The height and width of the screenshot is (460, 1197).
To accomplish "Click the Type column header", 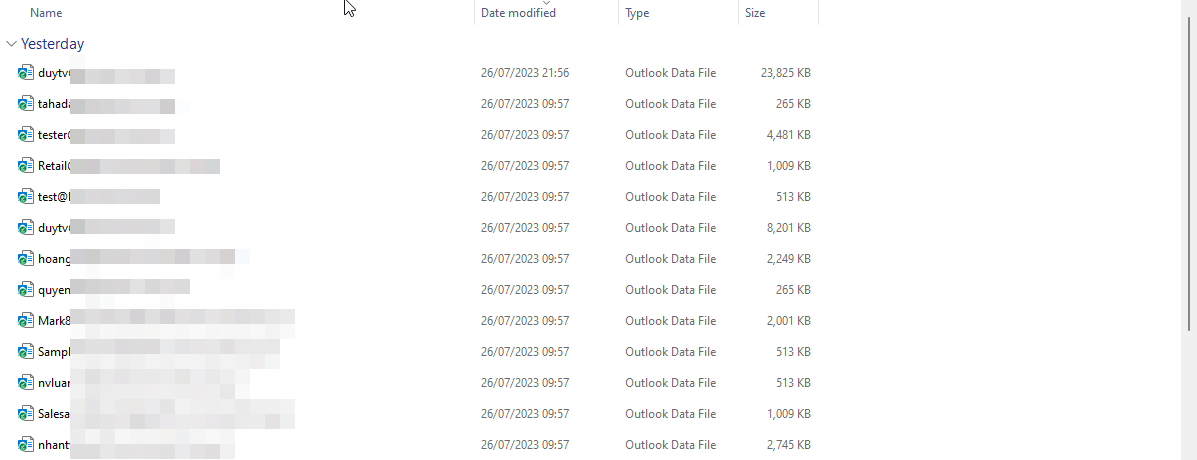I will point(637,13).
